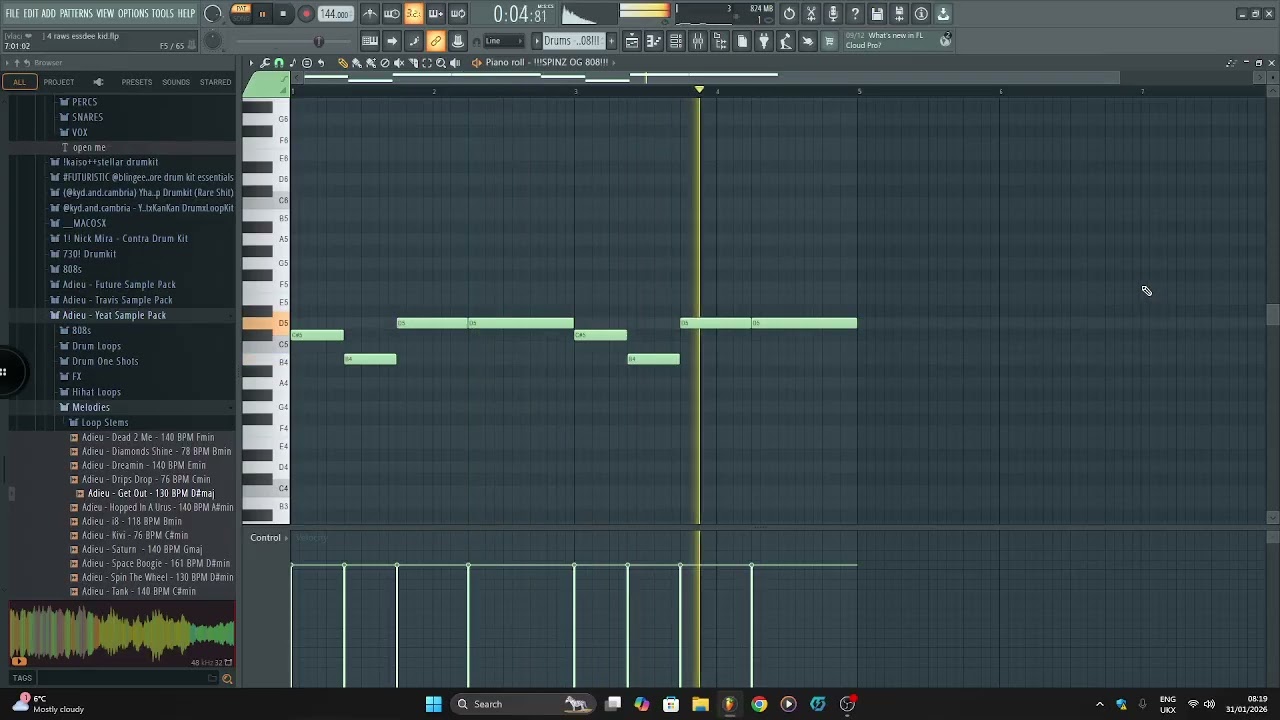Screen dimensions: 1280x720
Task: Click the master pitch slider handle
Action: coord(318,41)
